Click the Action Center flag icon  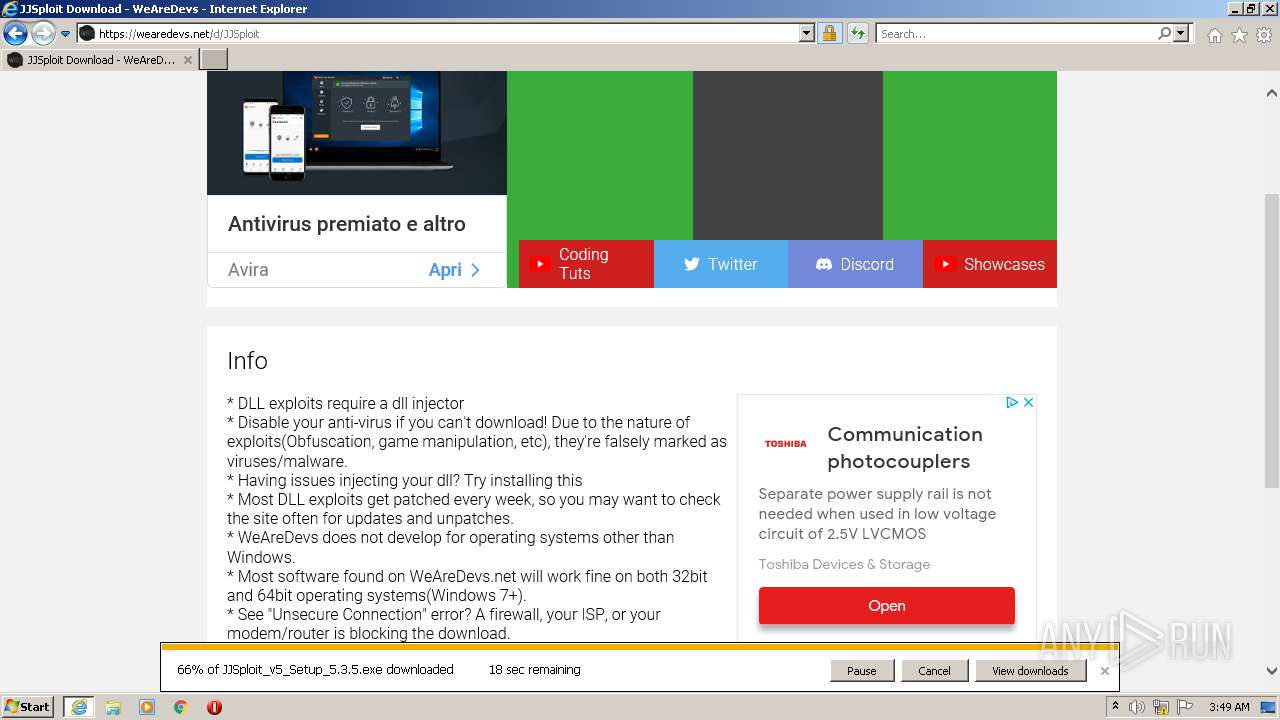tap(1186, 707)
